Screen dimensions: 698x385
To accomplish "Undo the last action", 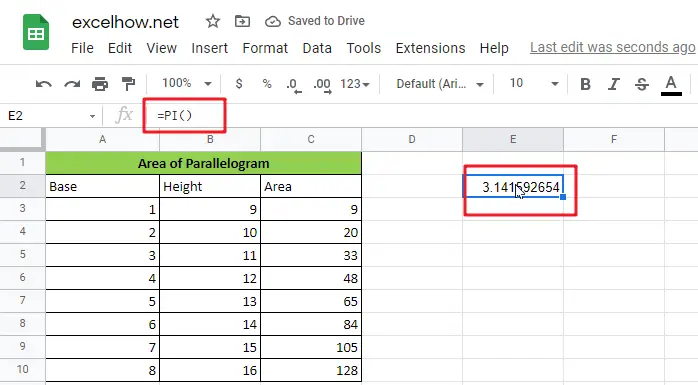I will pos(44,84).
